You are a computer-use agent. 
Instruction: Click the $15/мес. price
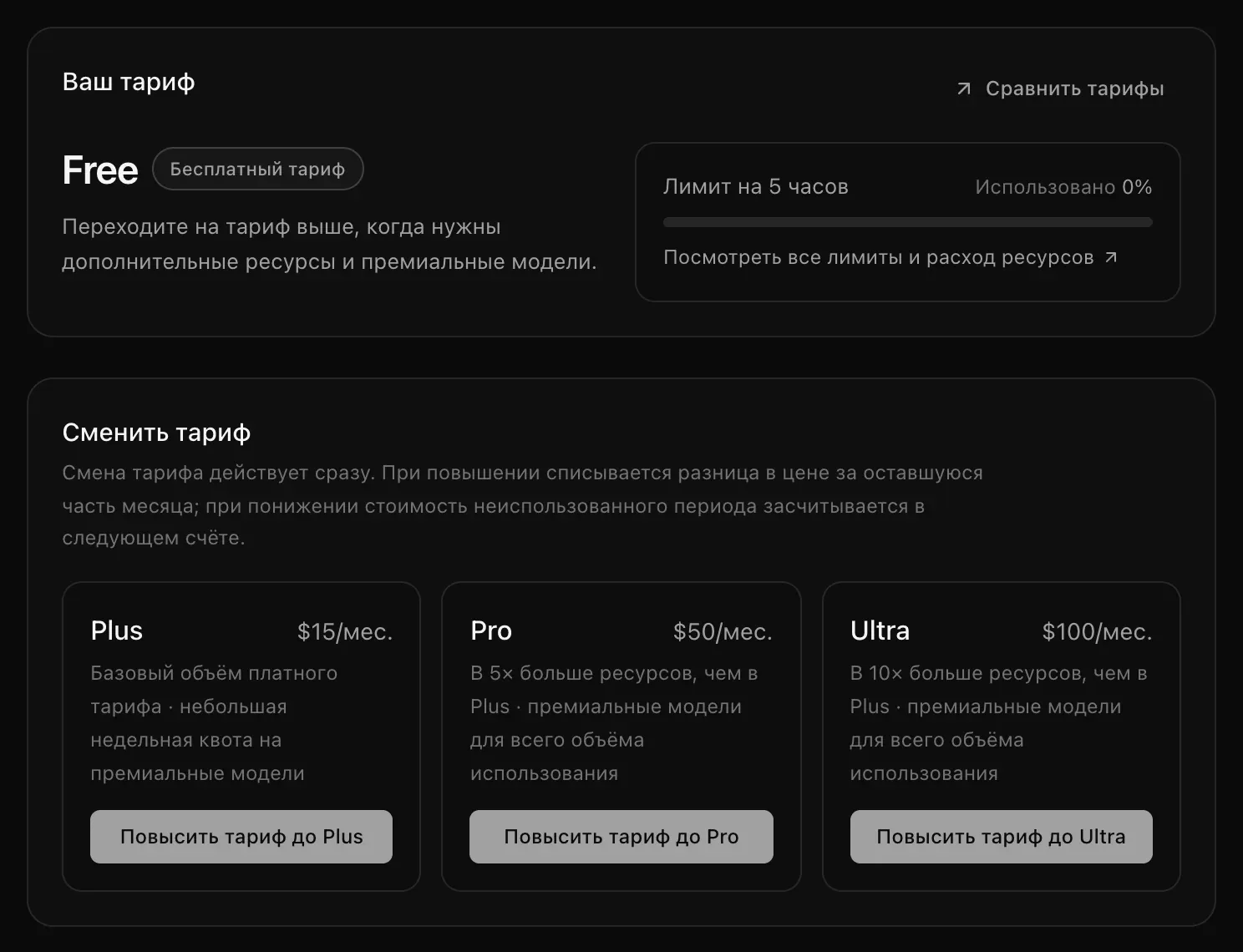click(x=345, y=632)
